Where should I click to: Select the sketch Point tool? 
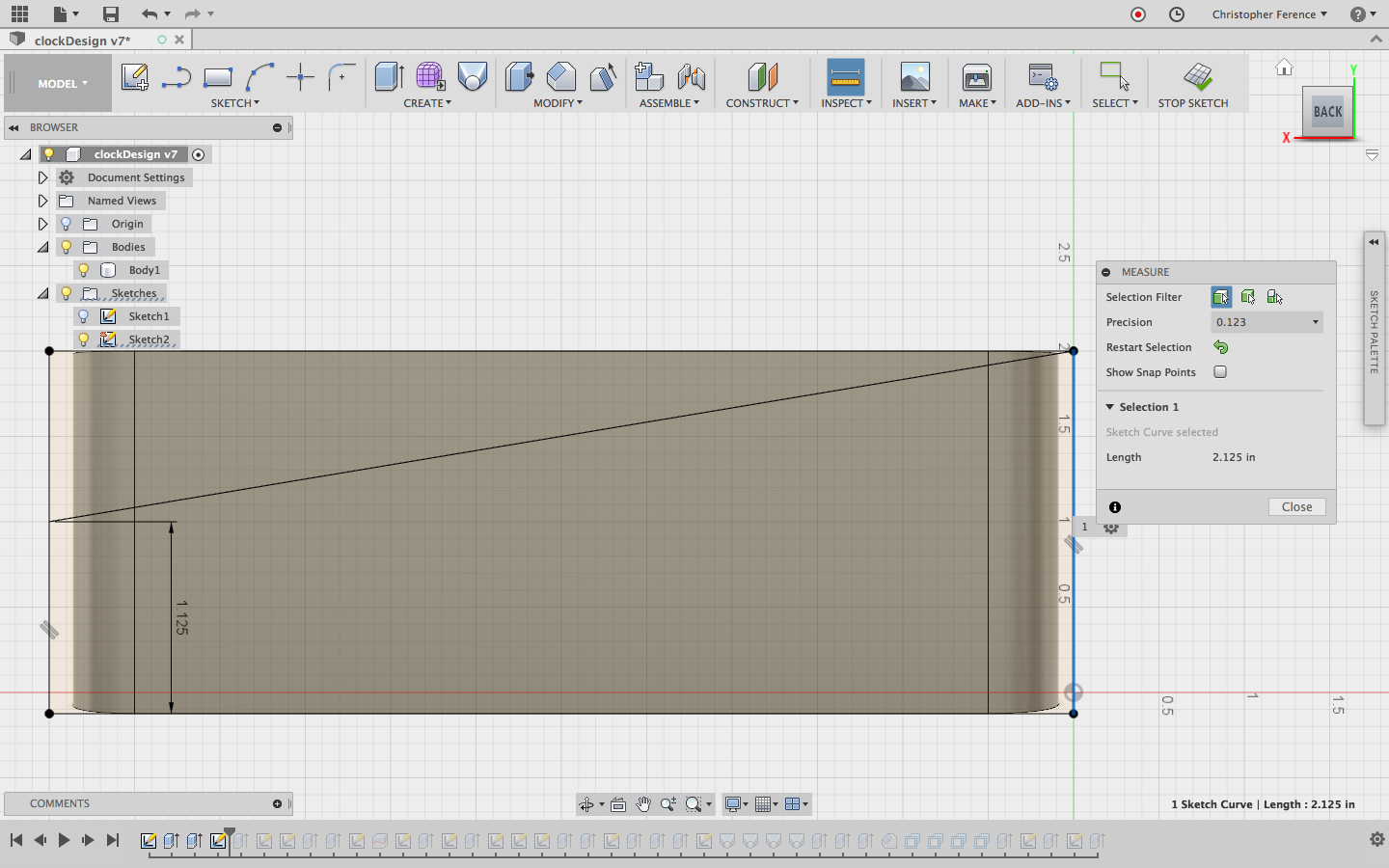(x=301, y=77)
